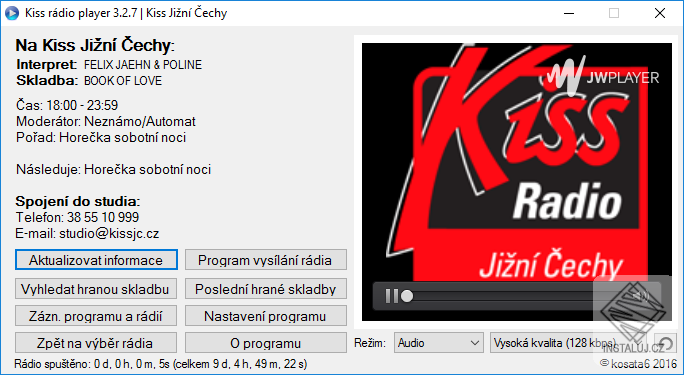
Task: Click the Rádio spuštěno status bar text
Action: point(161,364)
